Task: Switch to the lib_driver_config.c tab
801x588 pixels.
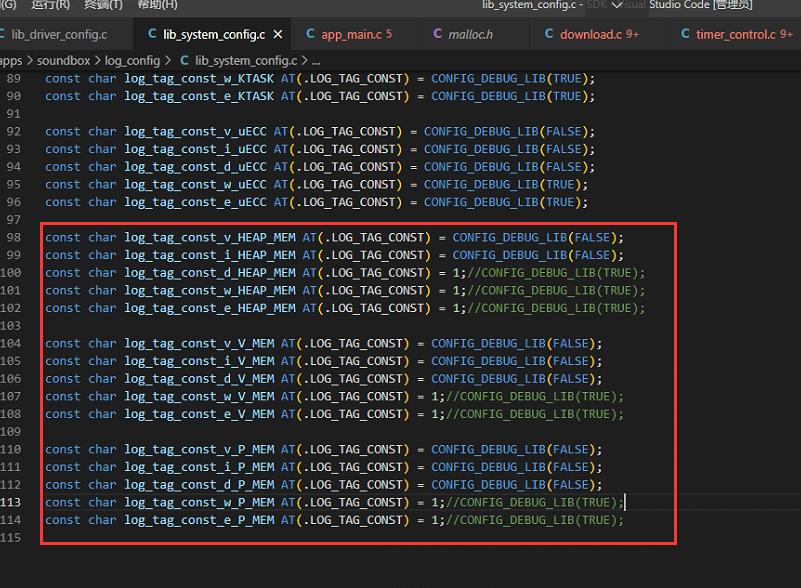Action: tap(59, 34)
